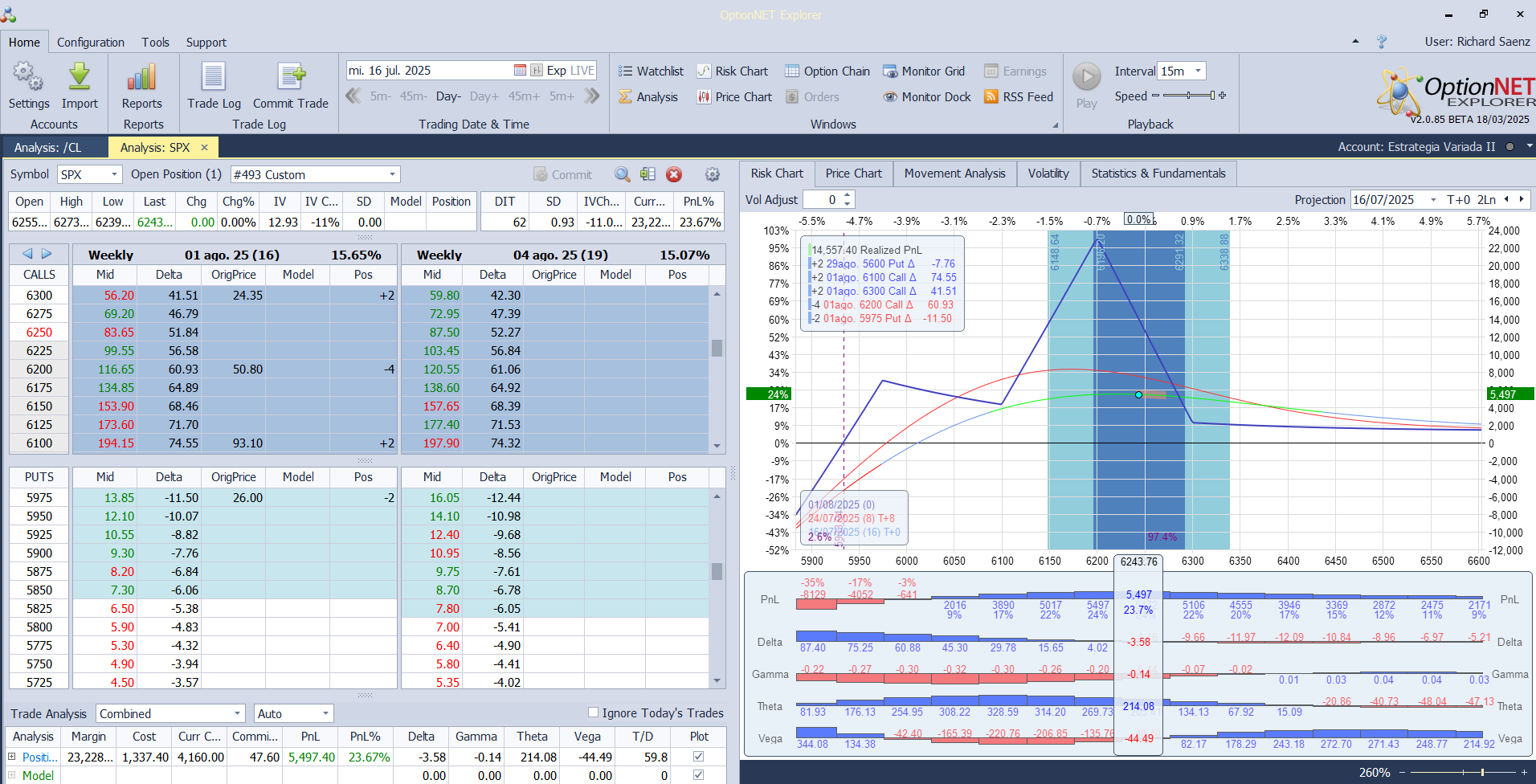Open the Option Chain window
The image size is (1536, 784).
pos(827,71)
